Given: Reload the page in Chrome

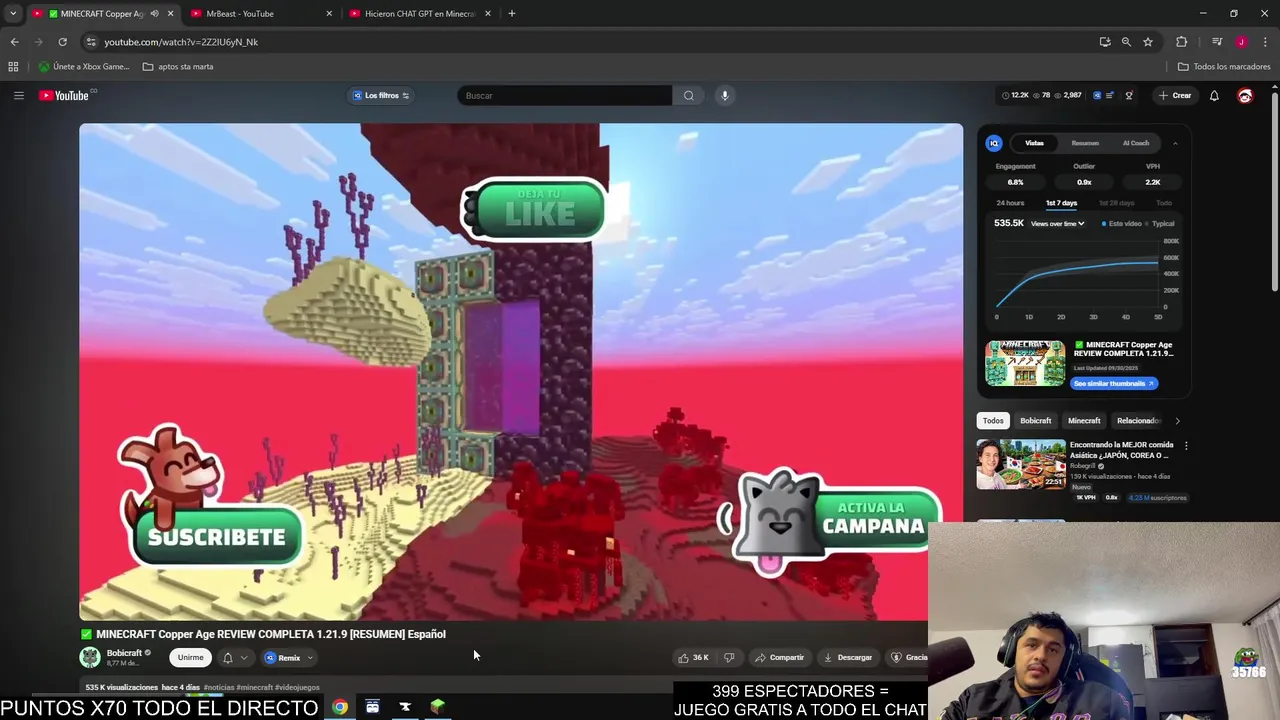Looking at the screenshot, I should 62,42.
